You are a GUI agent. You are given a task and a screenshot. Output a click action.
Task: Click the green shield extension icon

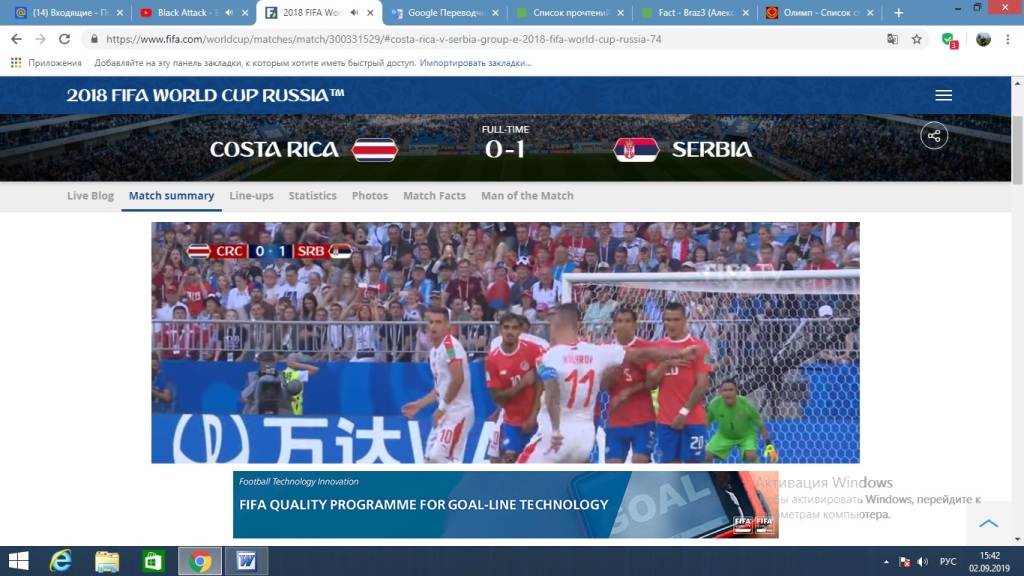point(950,40)
